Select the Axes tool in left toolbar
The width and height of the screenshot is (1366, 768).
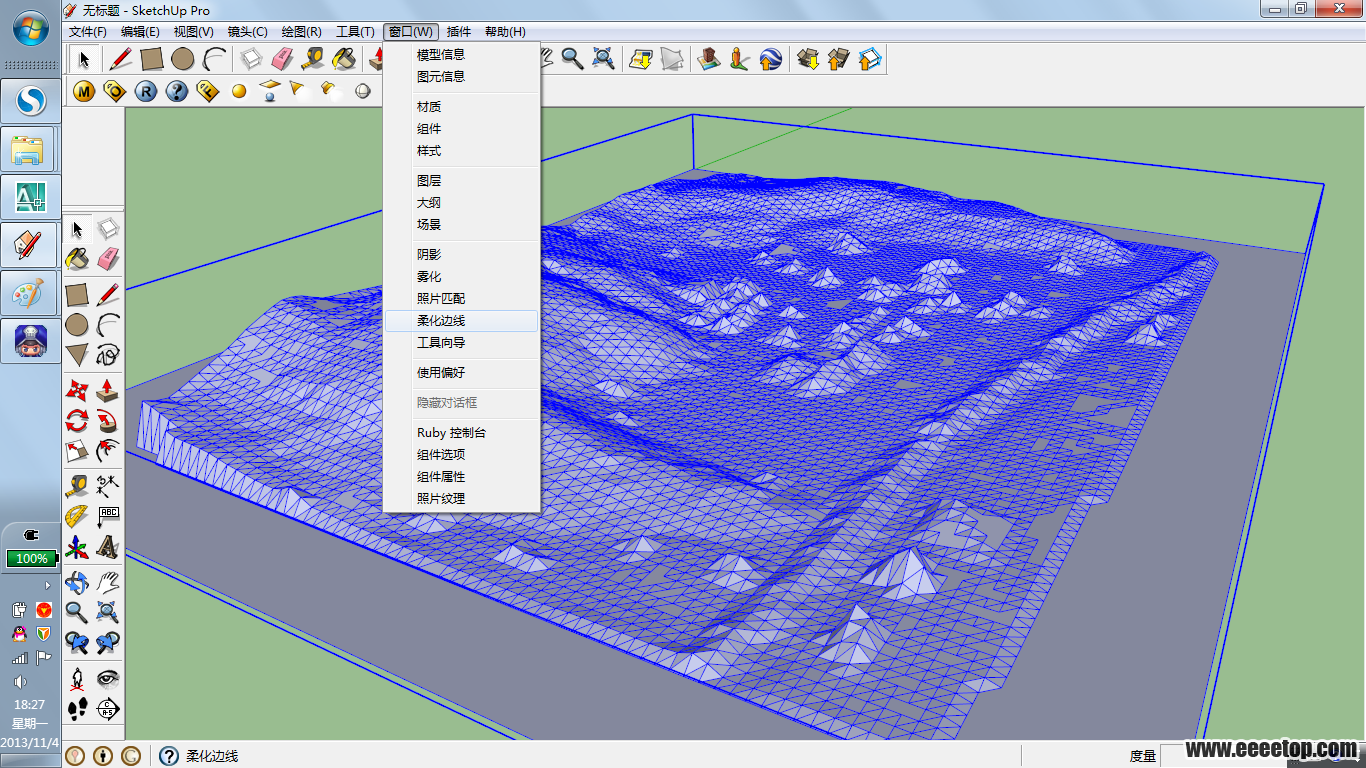click(77, 548)
